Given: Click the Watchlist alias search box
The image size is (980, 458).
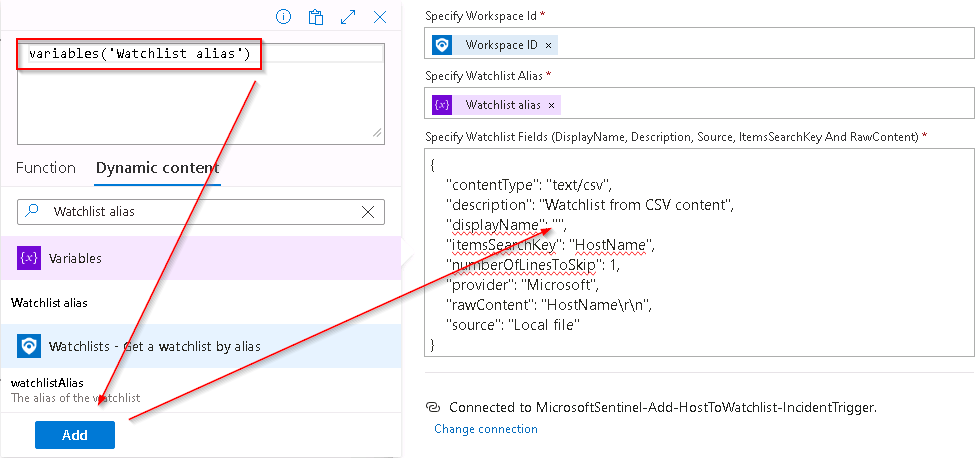Looking at the screenshot, I should pos(201,212).
